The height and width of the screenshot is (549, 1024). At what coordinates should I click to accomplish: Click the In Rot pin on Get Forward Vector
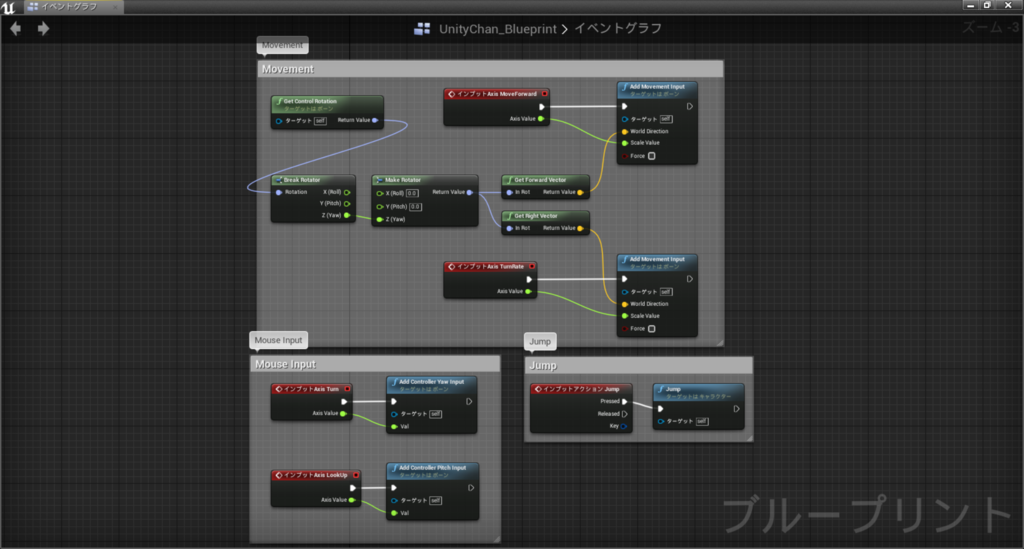[509, 193]
